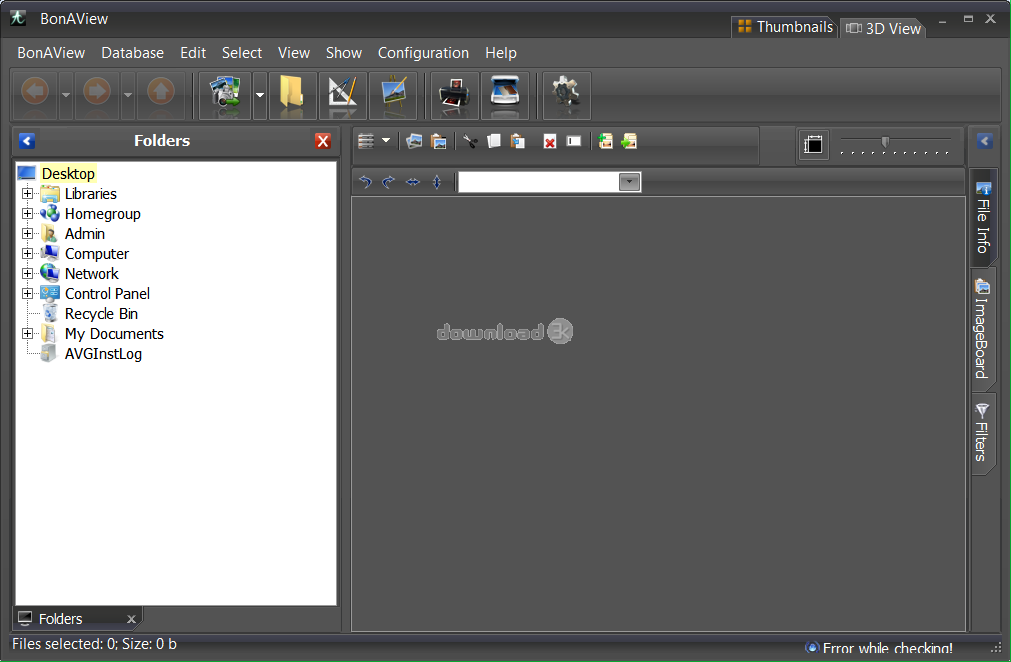Open the View menu
This screenshot has width=1011, height=662.
pos(294,53)
